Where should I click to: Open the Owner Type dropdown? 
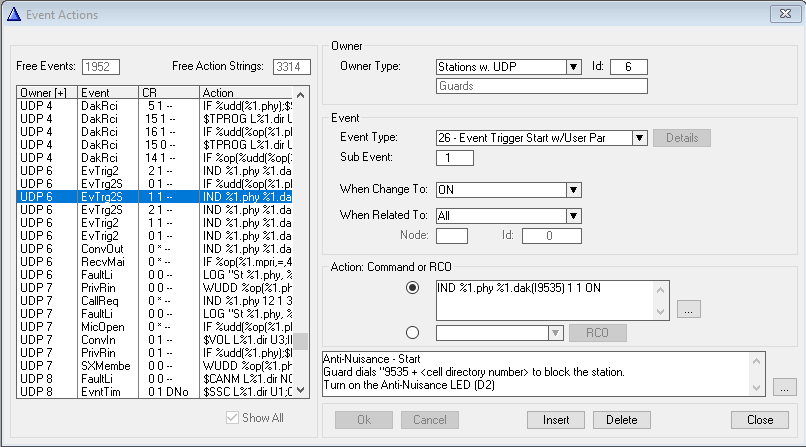point(573,67)
